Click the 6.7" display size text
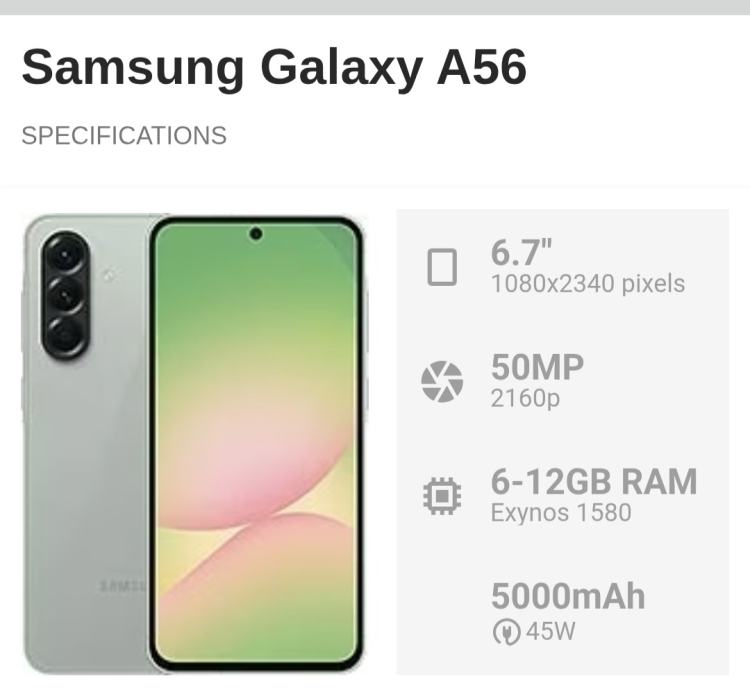 [x=521, y=252]
